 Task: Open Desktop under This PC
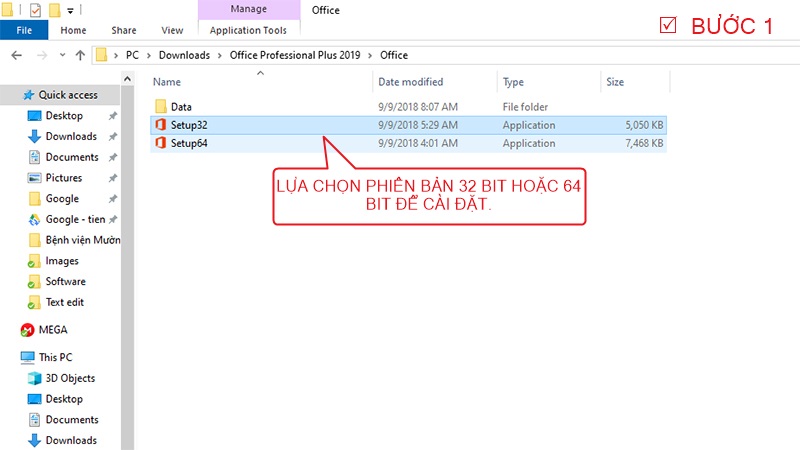(x=64, y=399)
